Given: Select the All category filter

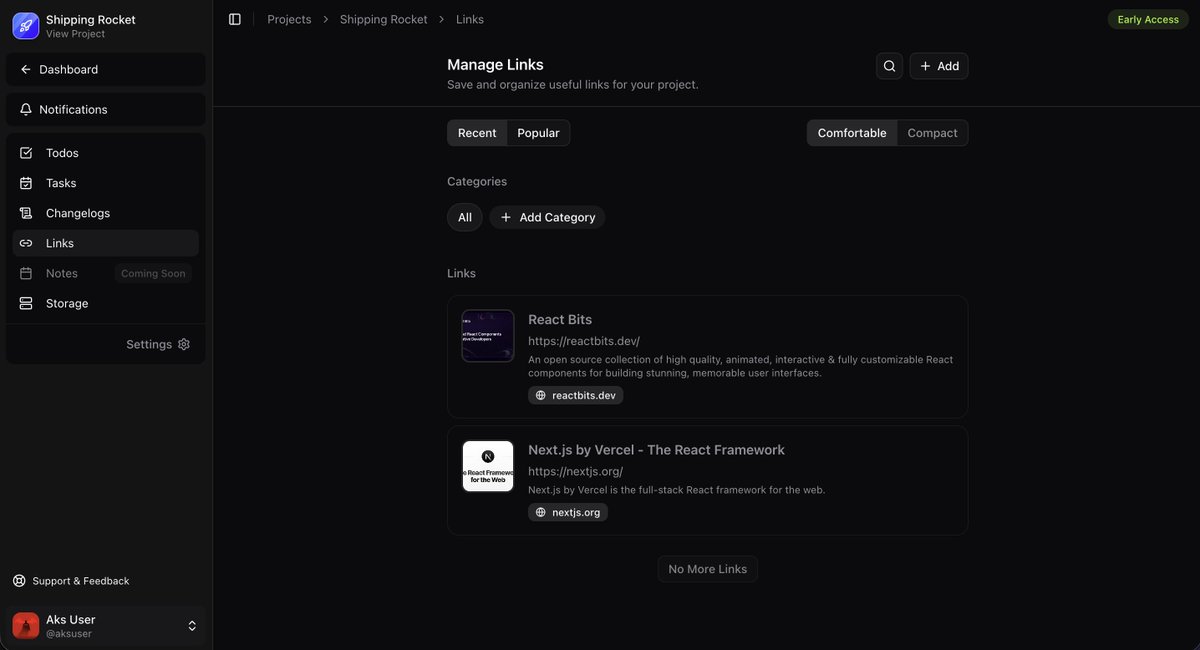Looking at the screenshot, I should [x=465, y=217].
